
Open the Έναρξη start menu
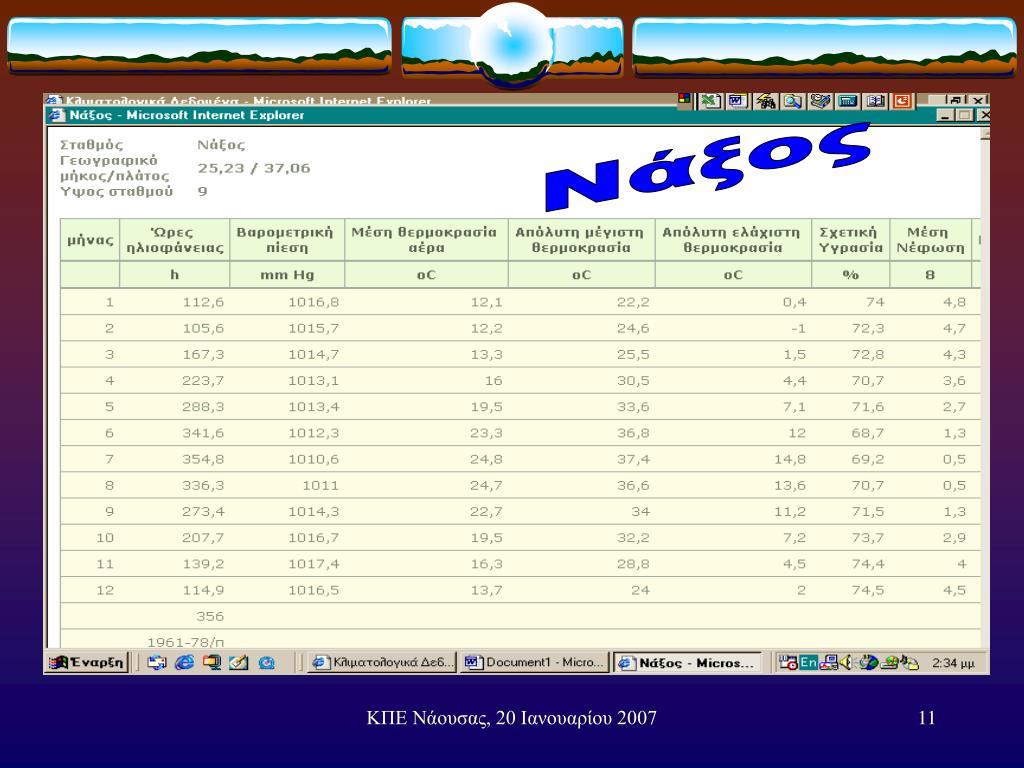pyautogui.click(x=88, y=662)
